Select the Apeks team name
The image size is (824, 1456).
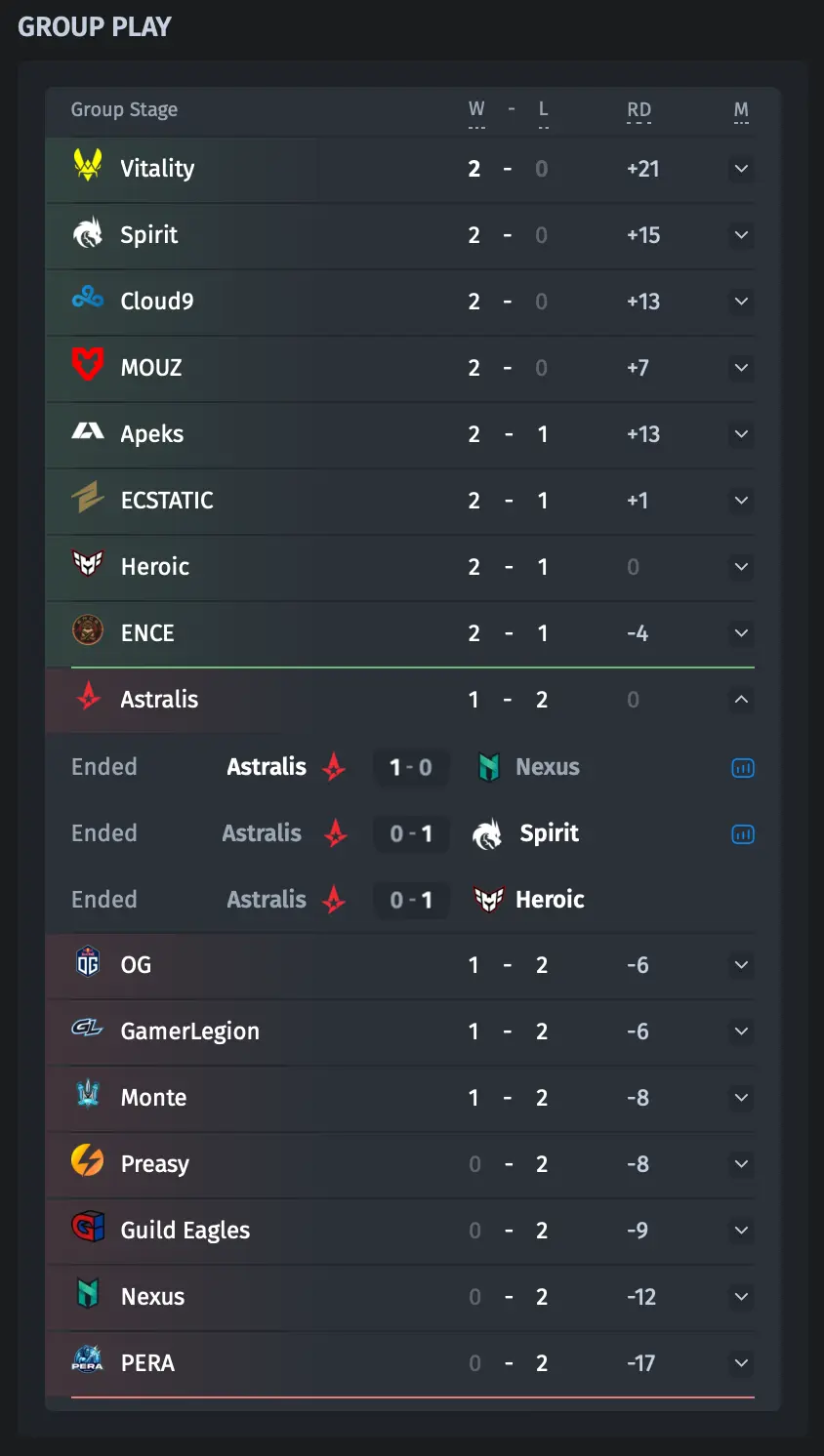click(152, 434)
